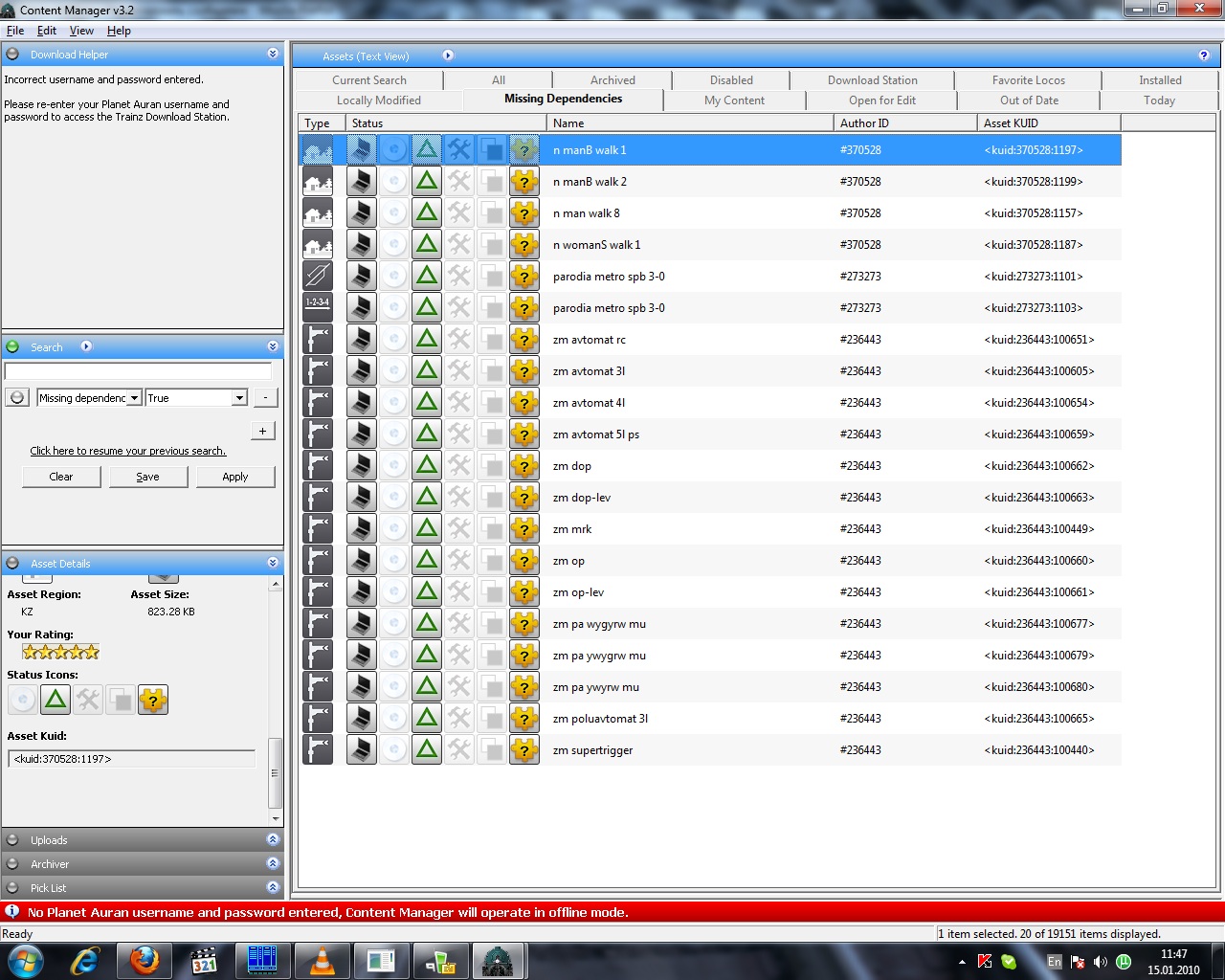The width and height of the screenshot is (1225, 980).
Task: Toggle the round filter button beside Missing dependencies
Action: pyautogui.click(x=16, y=398)
